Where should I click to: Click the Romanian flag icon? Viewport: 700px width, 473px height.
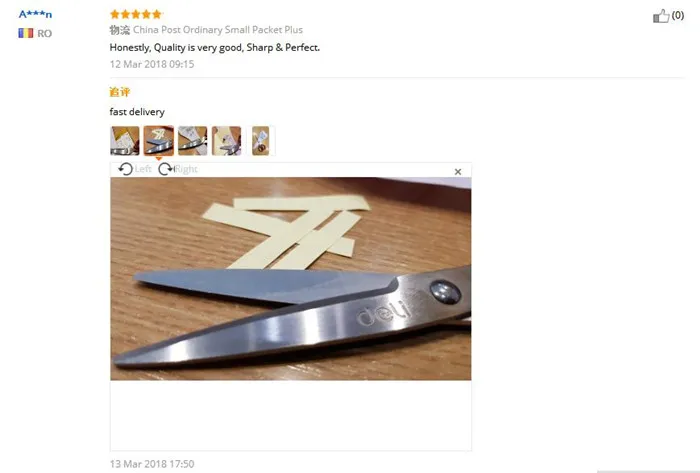click(25, 33)
